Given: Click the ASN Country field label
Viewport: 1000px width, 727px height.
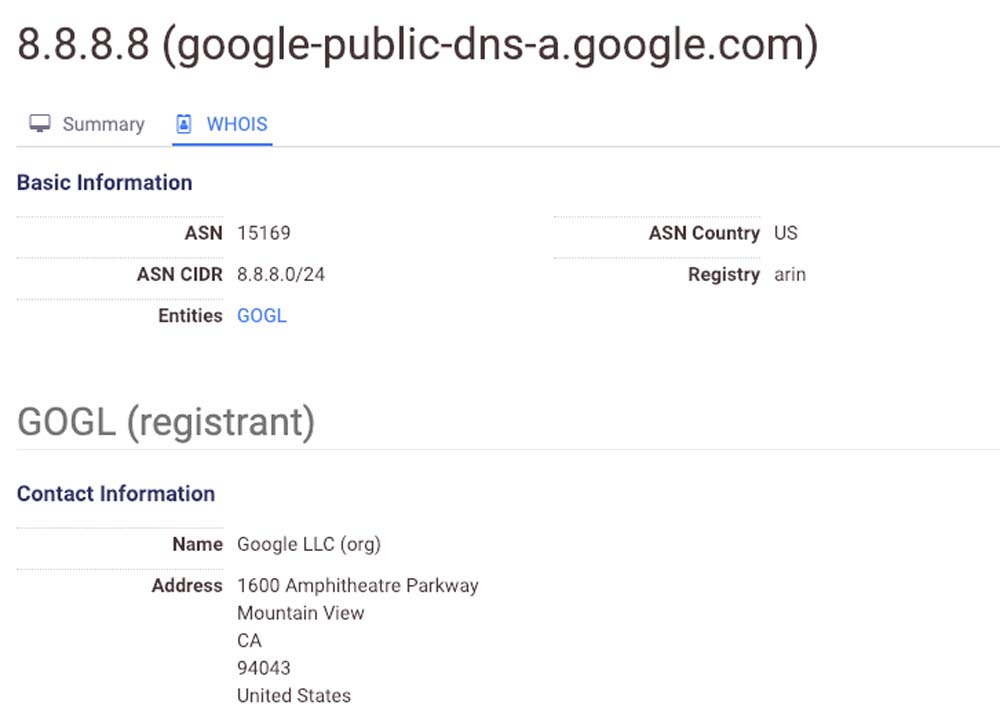Looking at the screenshot, I should (704, 233).
